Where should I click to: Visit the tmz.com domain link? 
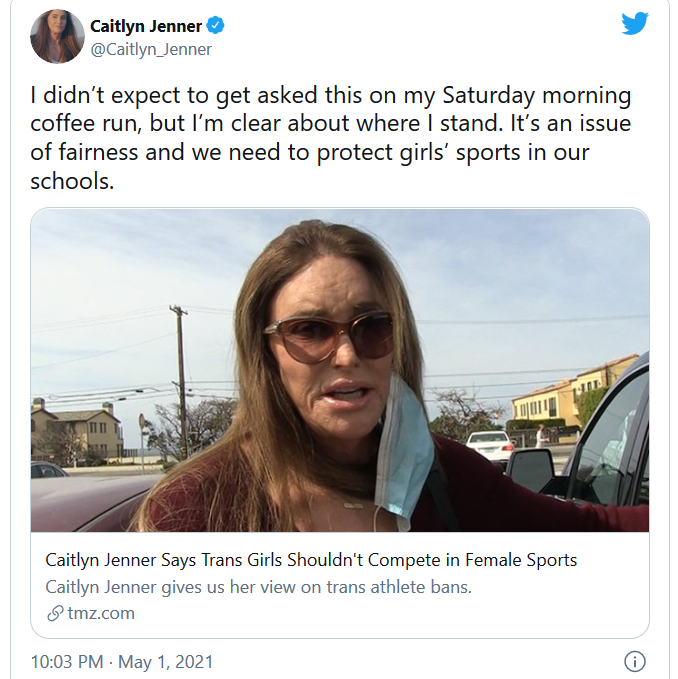pyautogui.click(x=101, y=613)
